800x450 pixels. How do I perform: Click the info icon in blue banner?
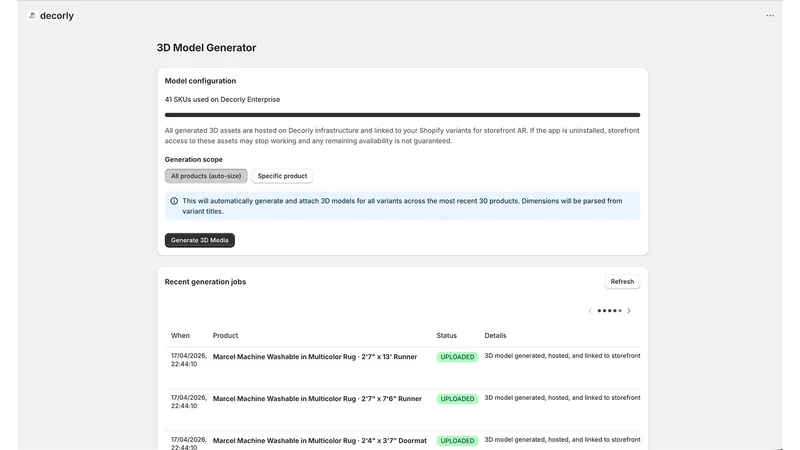pos(174,201)
